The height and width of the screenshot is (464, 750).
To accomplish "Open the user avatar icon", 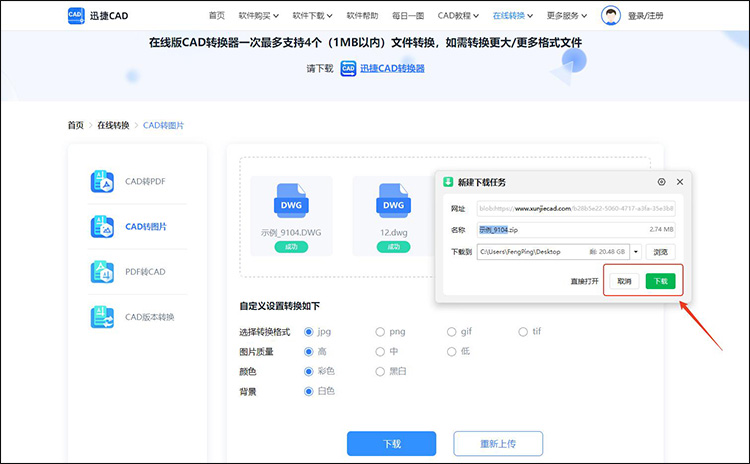I will [x=610, y=15].
